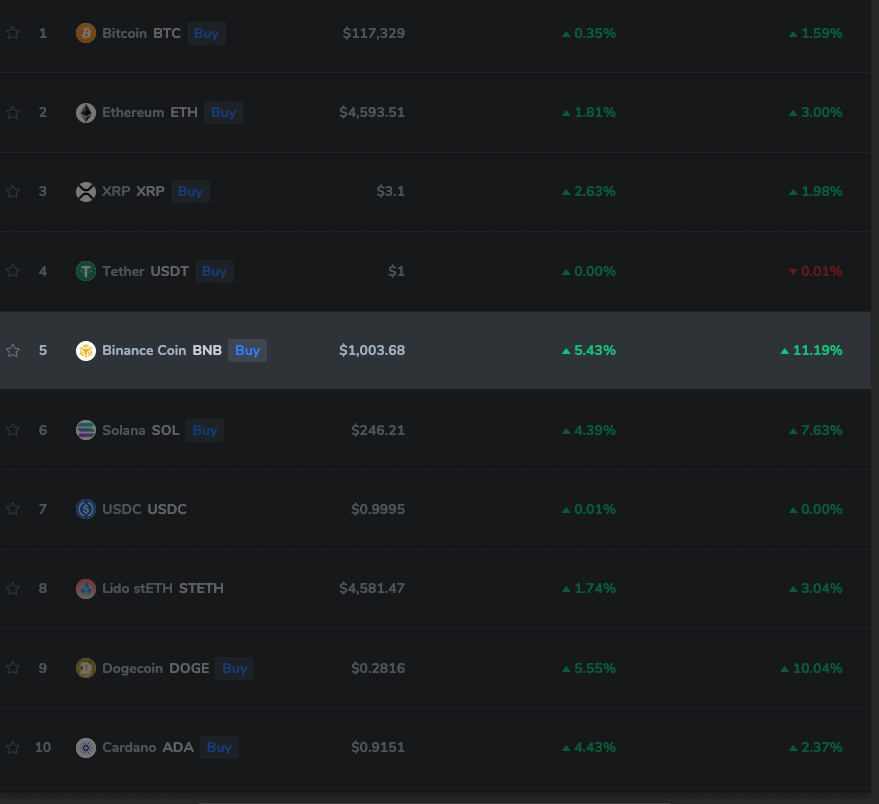Click the Dogecoin DOGE logo icon
This screenshot has height=804, width=879.
coord(85,668)
